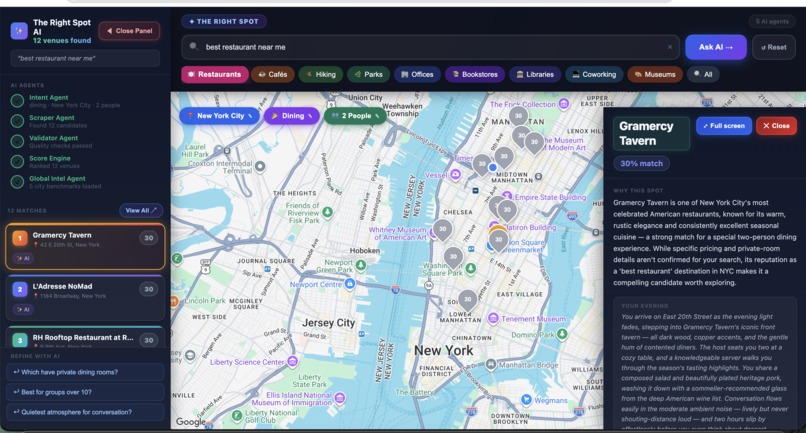
Task: Click the Close Panel button
Action: click(x=129, y=31)
